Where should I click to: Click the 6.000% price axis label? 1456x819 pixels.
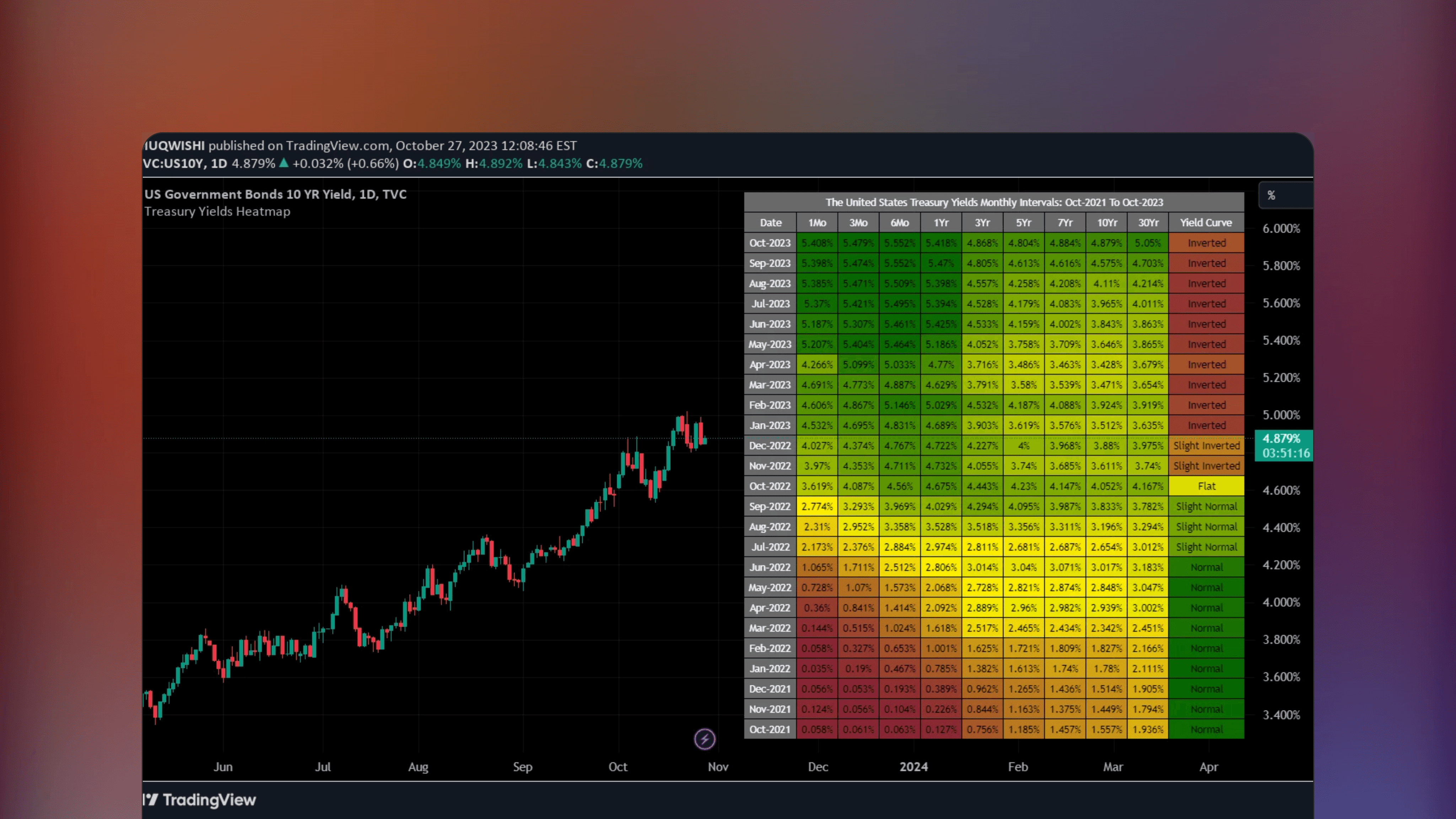click(1281, 229)
